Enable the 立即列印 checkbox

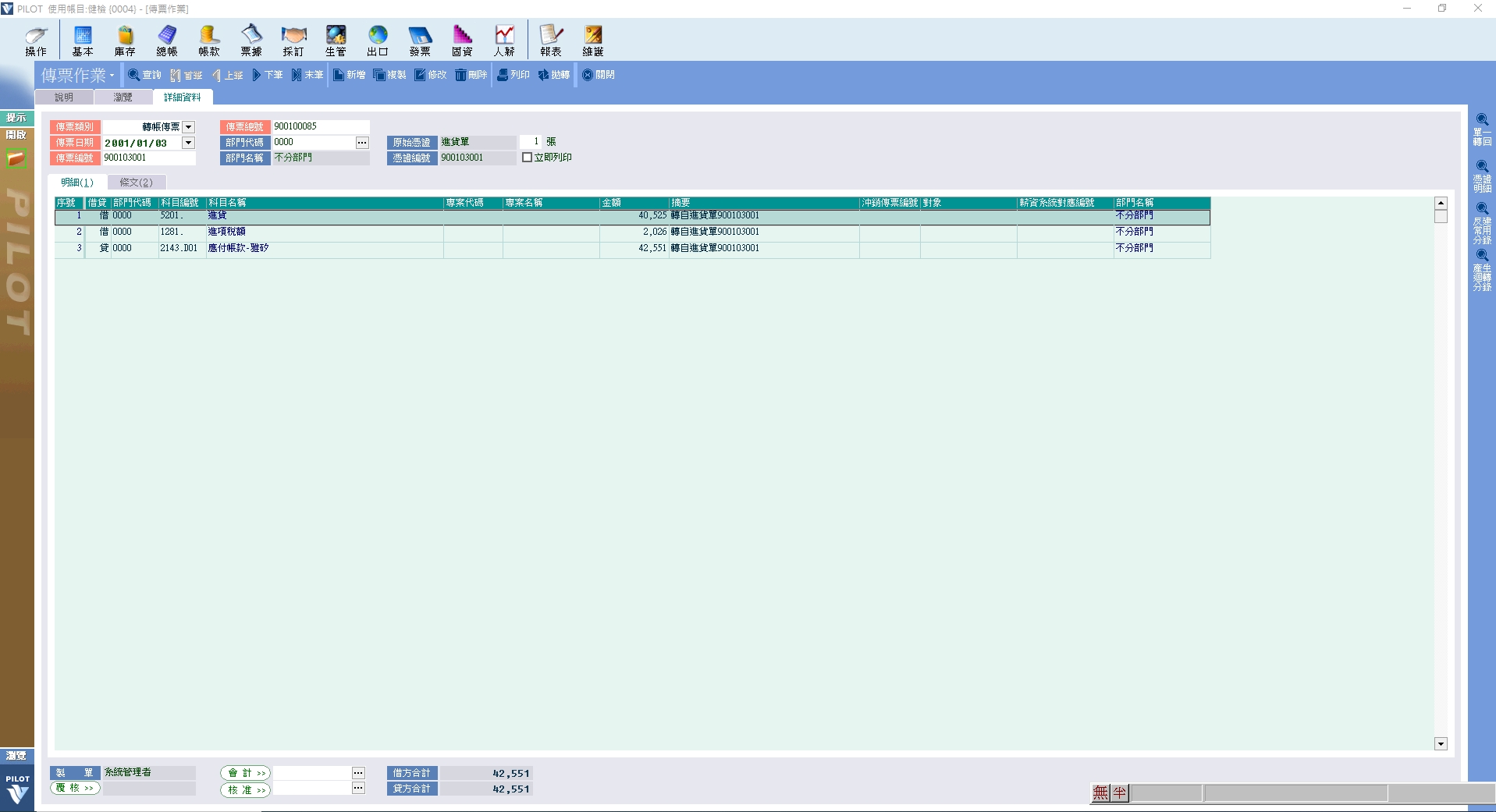tap(528, 158)
